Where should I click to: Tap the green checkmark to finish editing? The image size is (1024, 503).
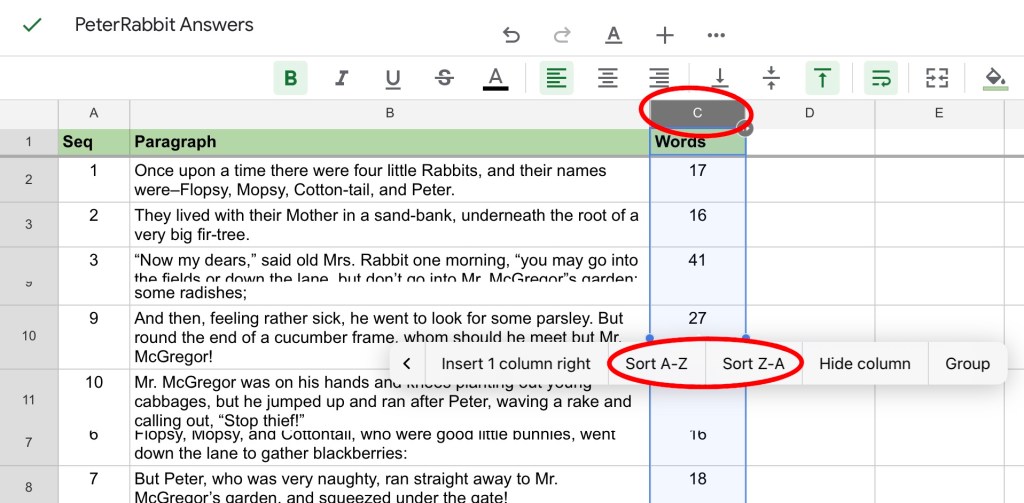(32, 26)
